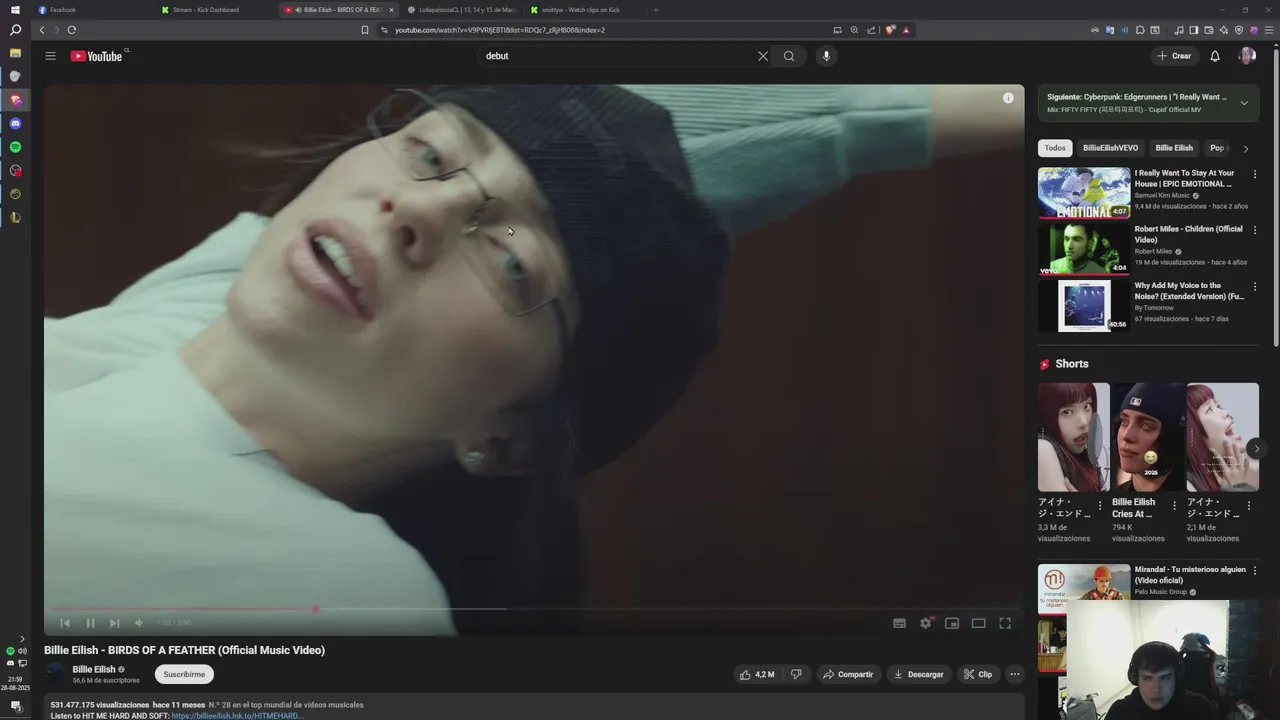This screenshot has width=1280, height=720.
Task: Open options for Why Add My Voice
Action: [x=1255, y=287]
